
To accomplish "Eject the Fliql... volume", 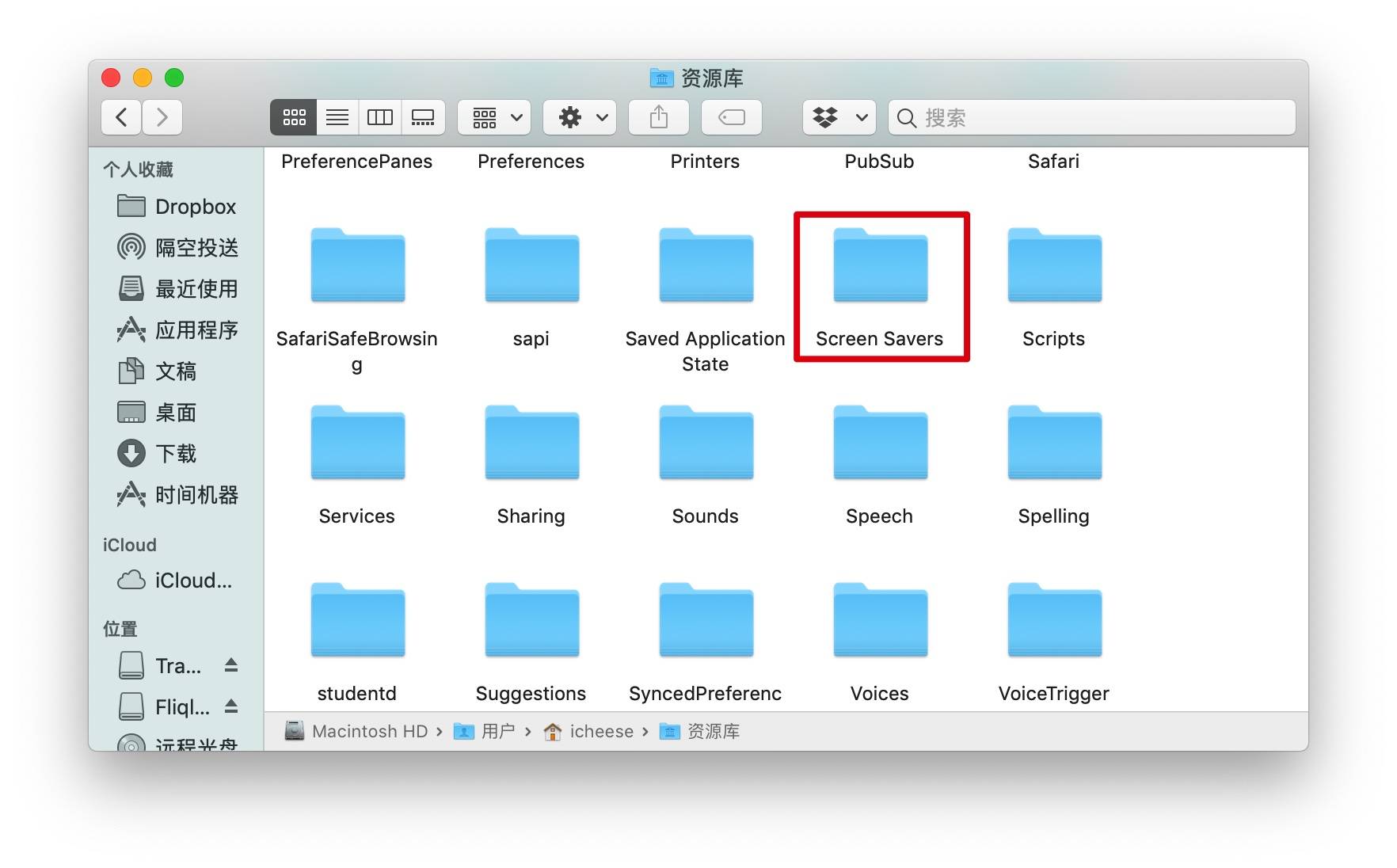I will click(x=230, y=706).
